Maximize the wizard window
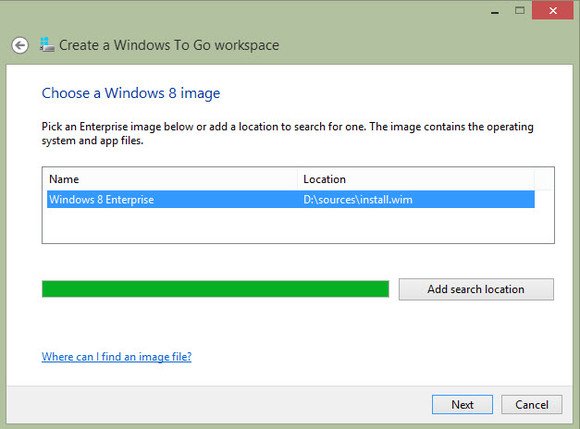The image size is (580, 429). point(520,10)
